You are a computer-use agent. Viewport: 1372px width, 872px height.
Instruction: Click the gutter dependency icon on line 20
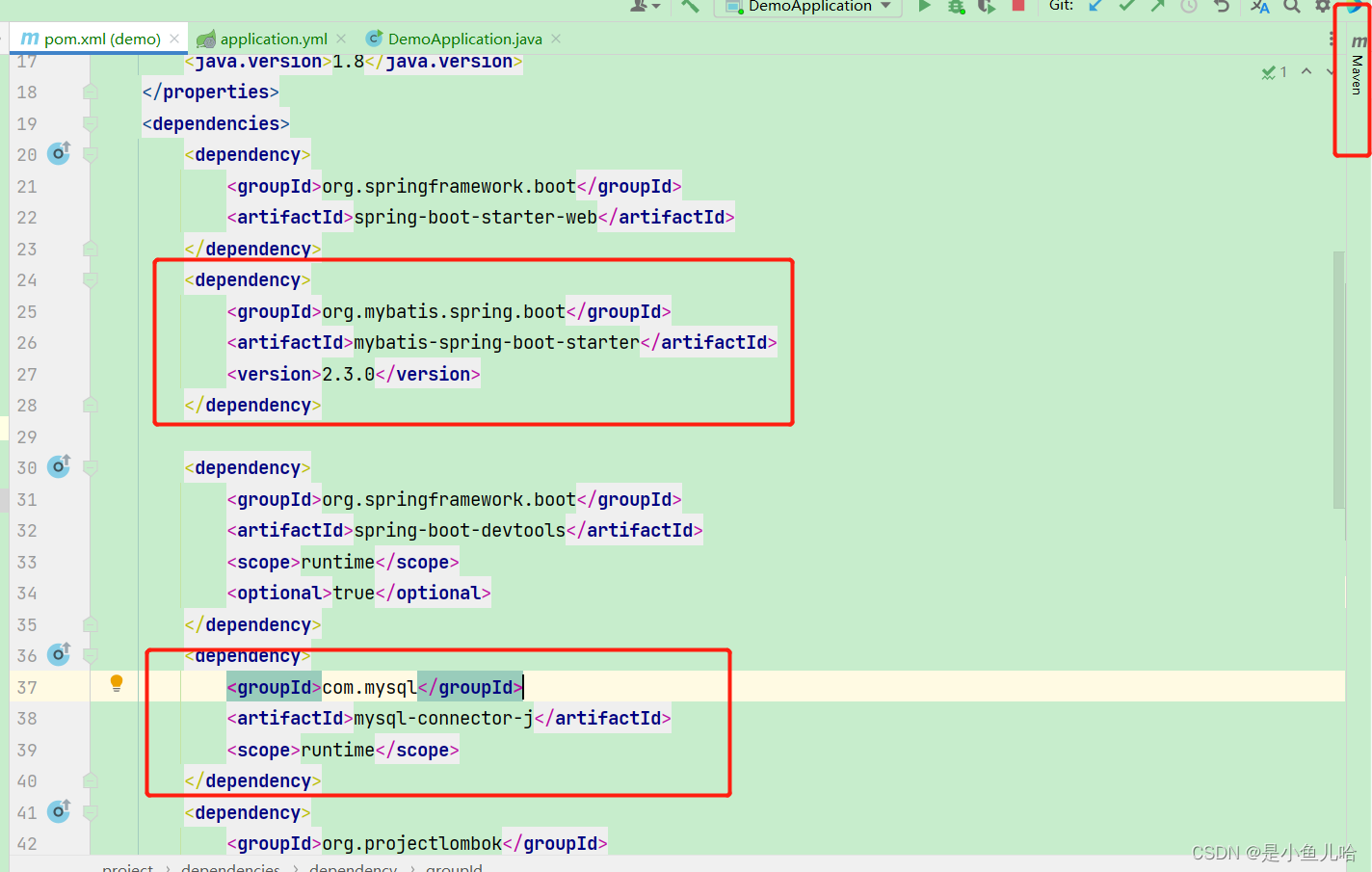click(60, 153)
